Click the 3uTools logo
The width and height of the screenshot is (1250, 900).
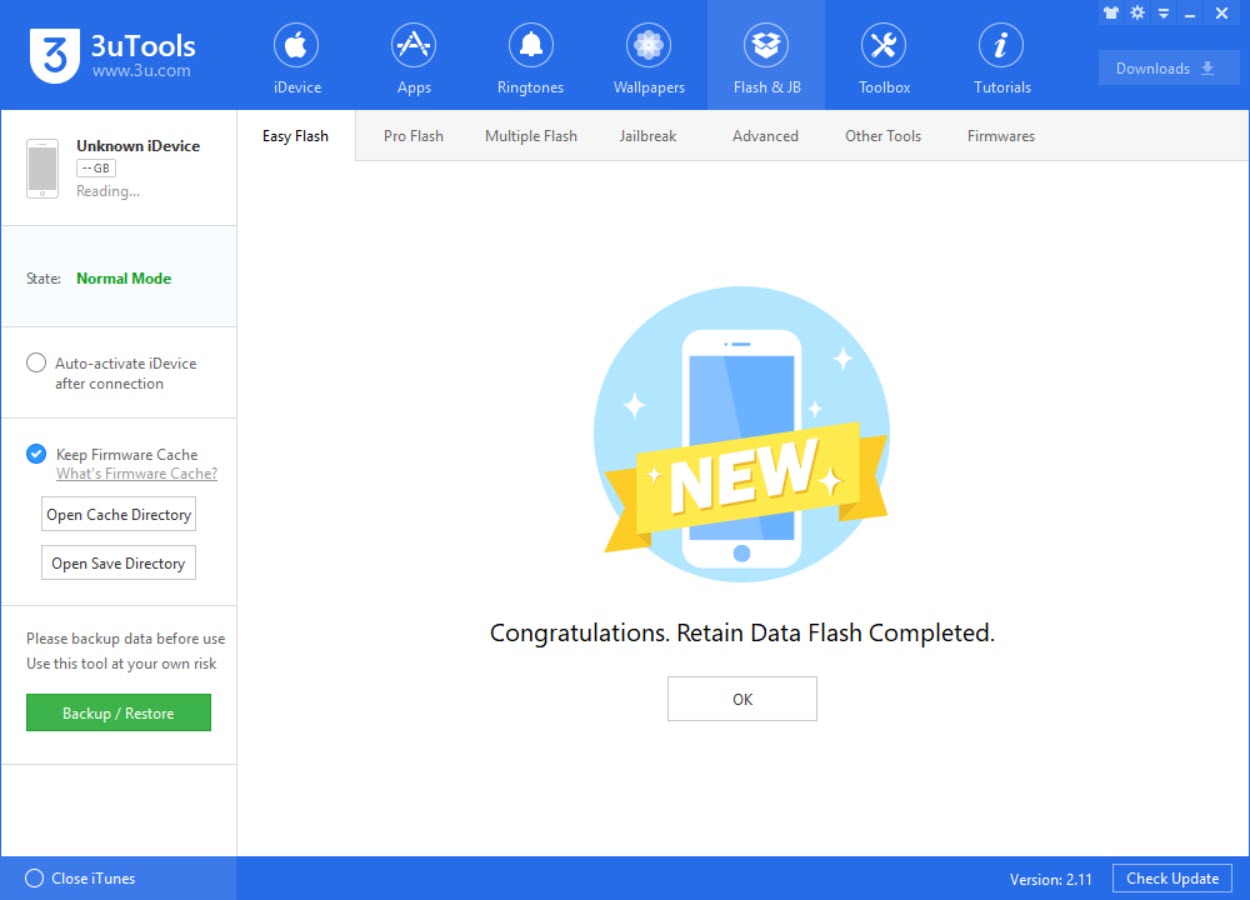click(55, 55)
